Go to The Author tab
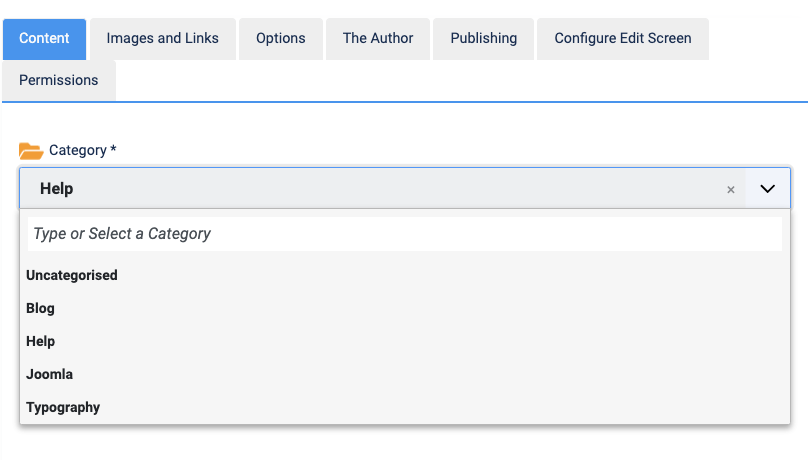The width and height of the screenshot is (808, 460). pos(378,39)
